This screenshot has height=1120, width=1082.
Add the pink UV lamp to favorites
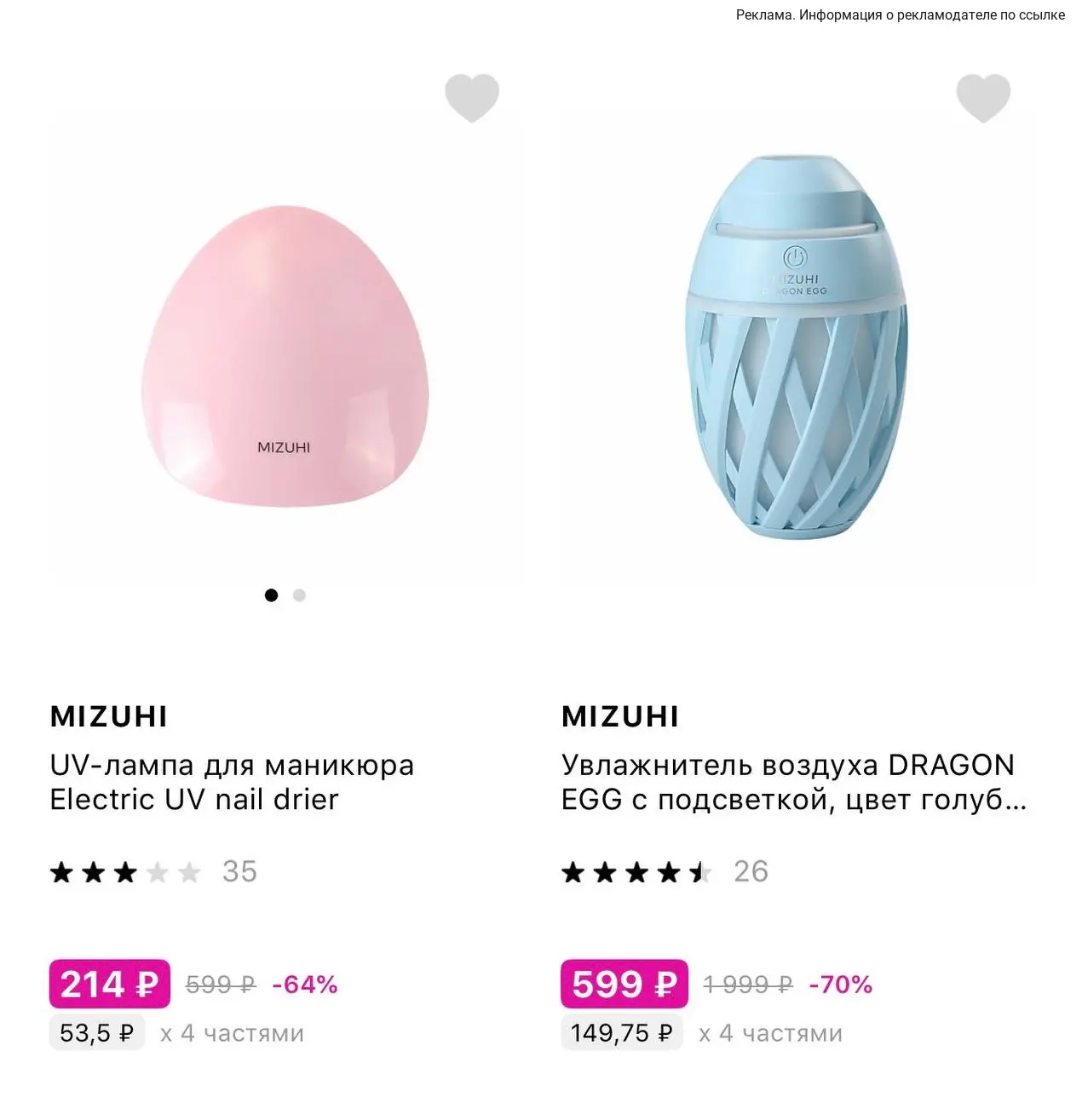pos(472,98)
